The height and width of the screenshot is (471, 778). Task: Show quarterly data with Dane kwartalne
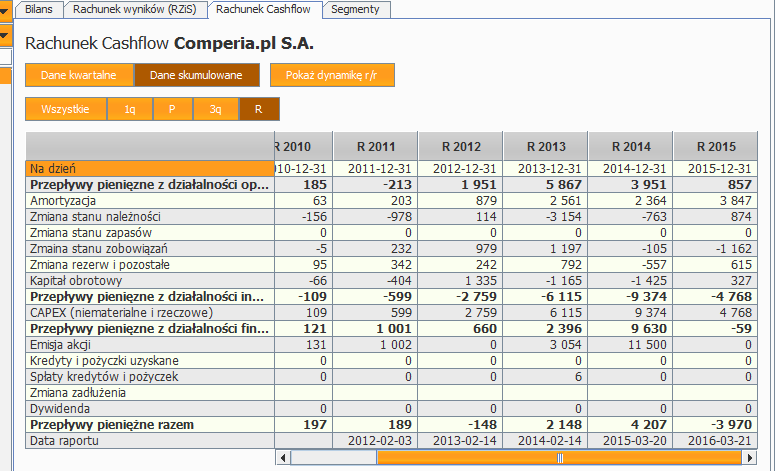point(79,75)
